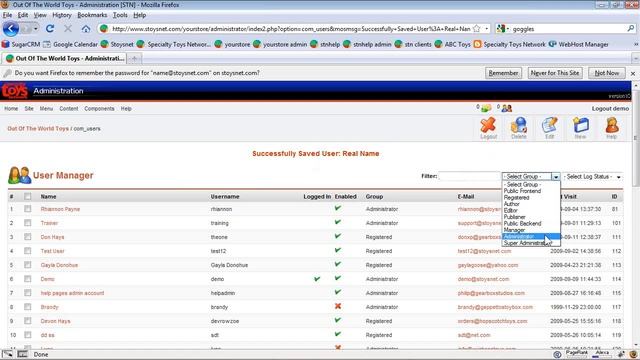
Task: Click the goggles search box
Action: [568, 29]
